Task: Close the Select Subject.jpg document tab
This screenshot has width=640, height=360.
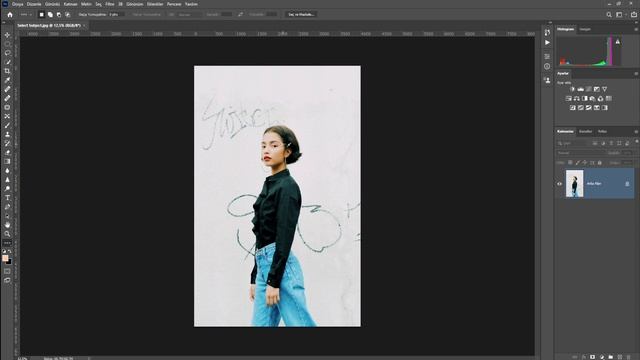Action: pyautogui.click(x=84, y=25)
